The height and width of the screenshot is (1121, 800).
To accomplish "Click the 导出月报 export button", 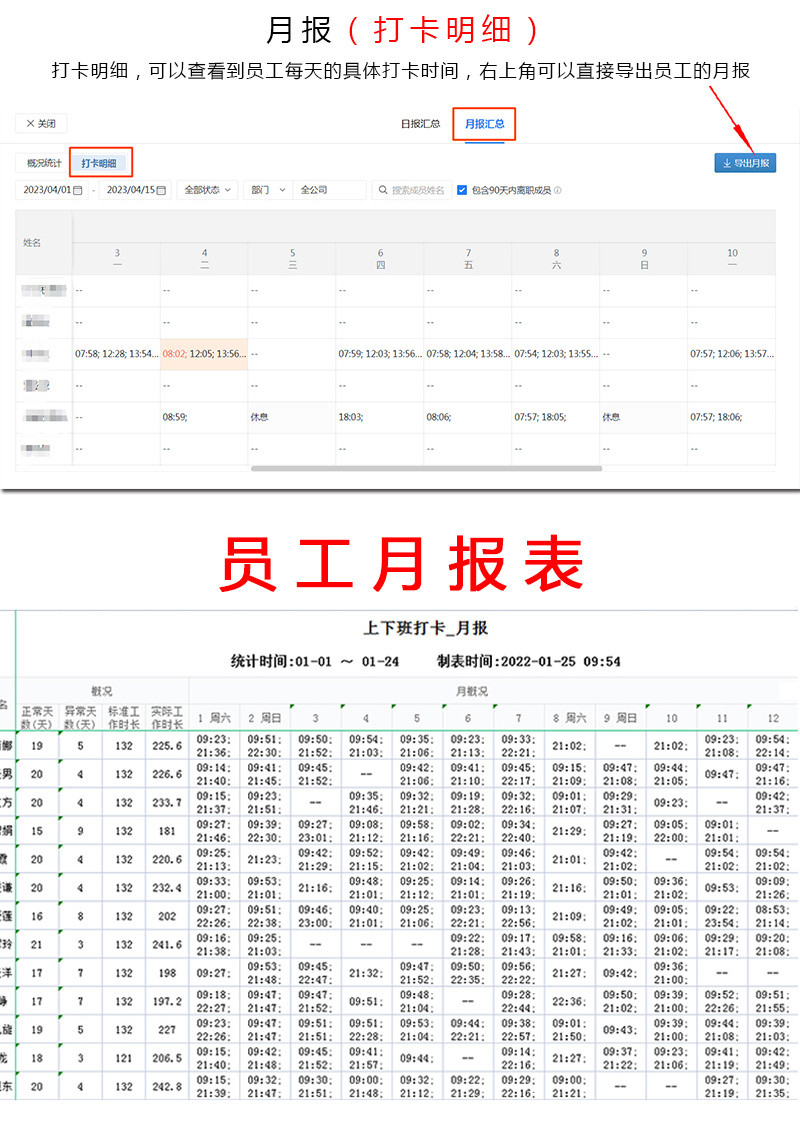I will pyautogui.click(x=745, y=163).
